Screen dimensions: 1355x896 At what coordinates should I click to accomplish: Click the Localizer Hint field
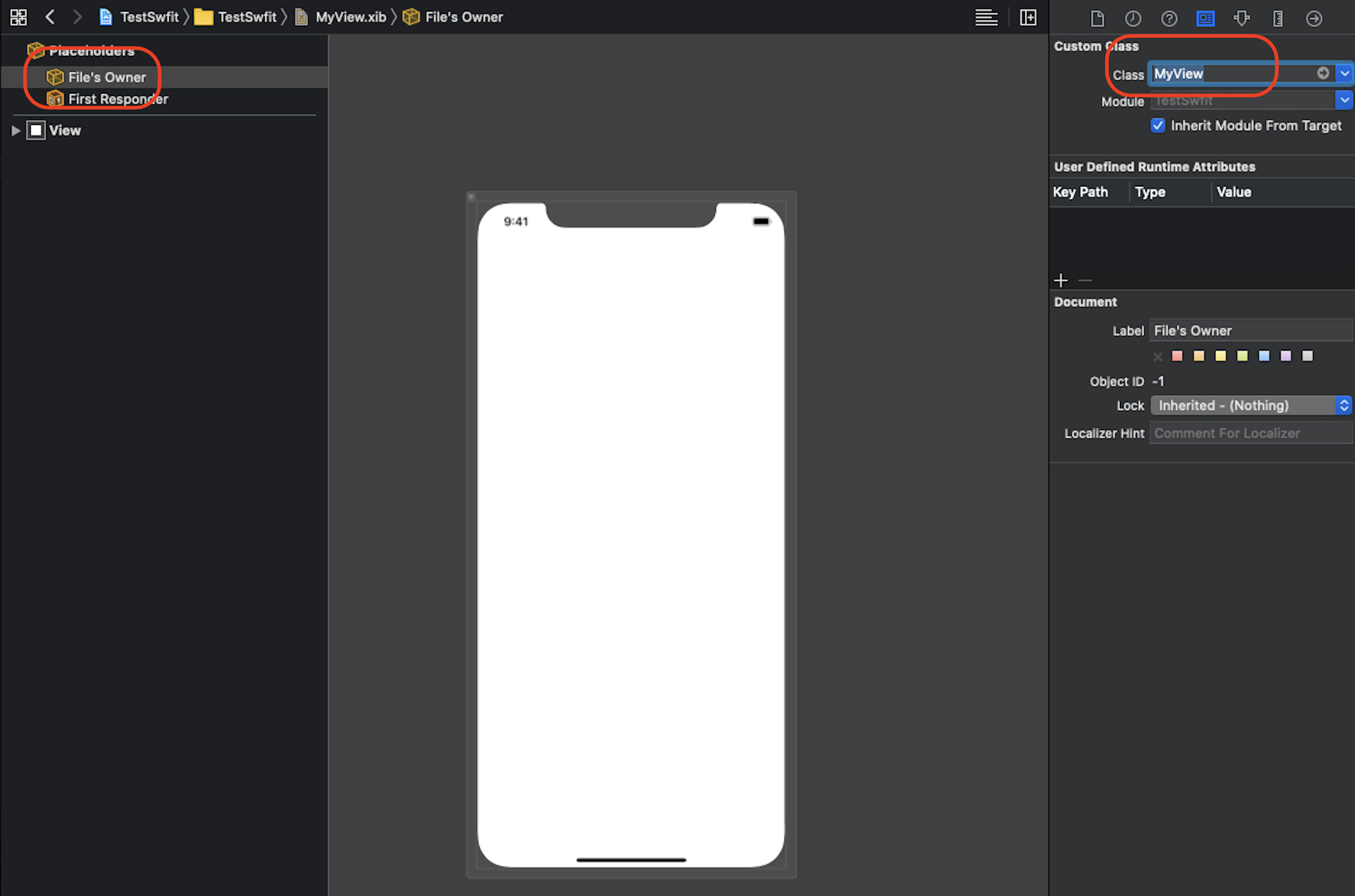pos(1251,434)
